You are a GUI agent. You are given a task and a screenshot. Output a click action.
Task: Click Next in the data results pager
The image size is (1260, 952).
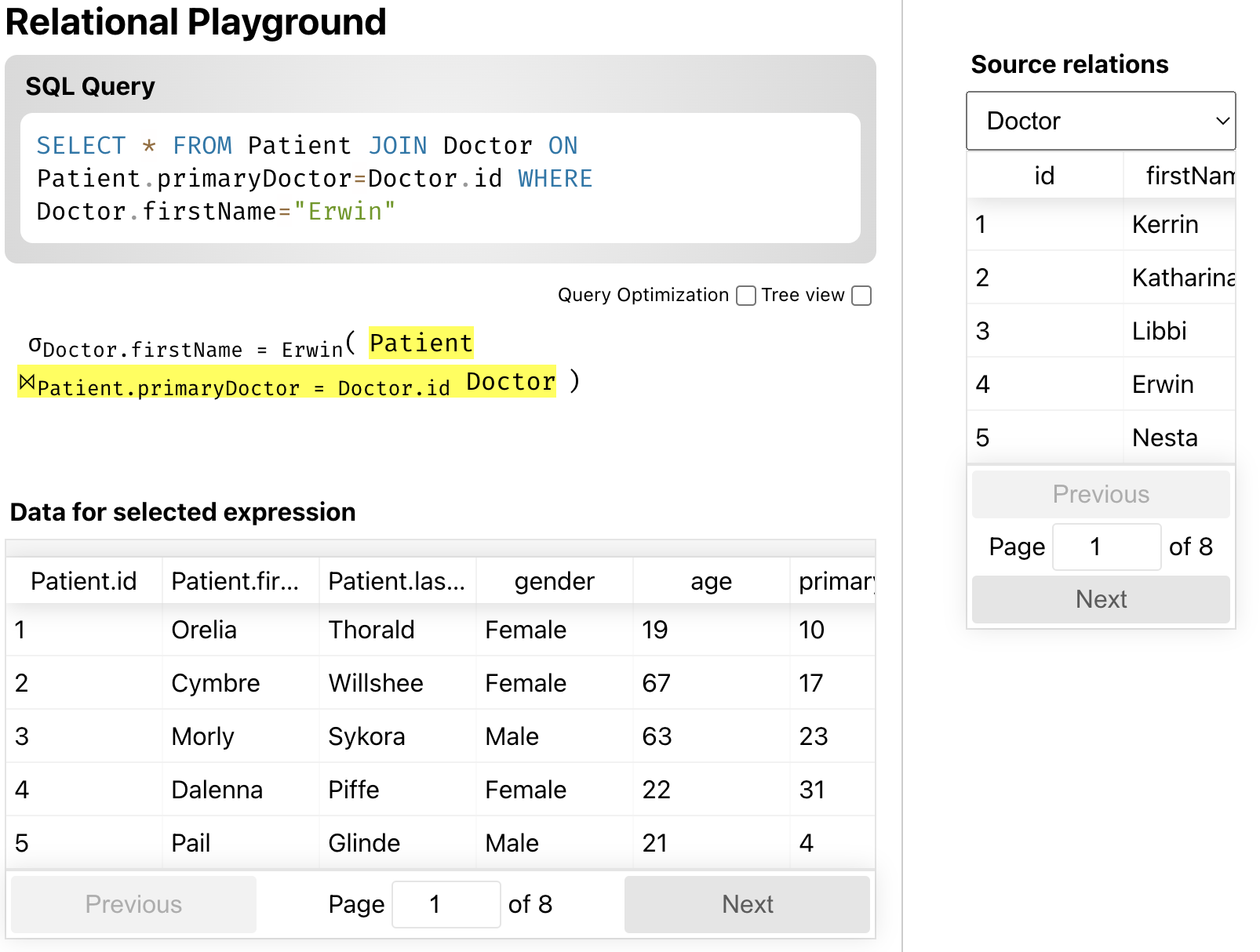[x=746, y=904]
